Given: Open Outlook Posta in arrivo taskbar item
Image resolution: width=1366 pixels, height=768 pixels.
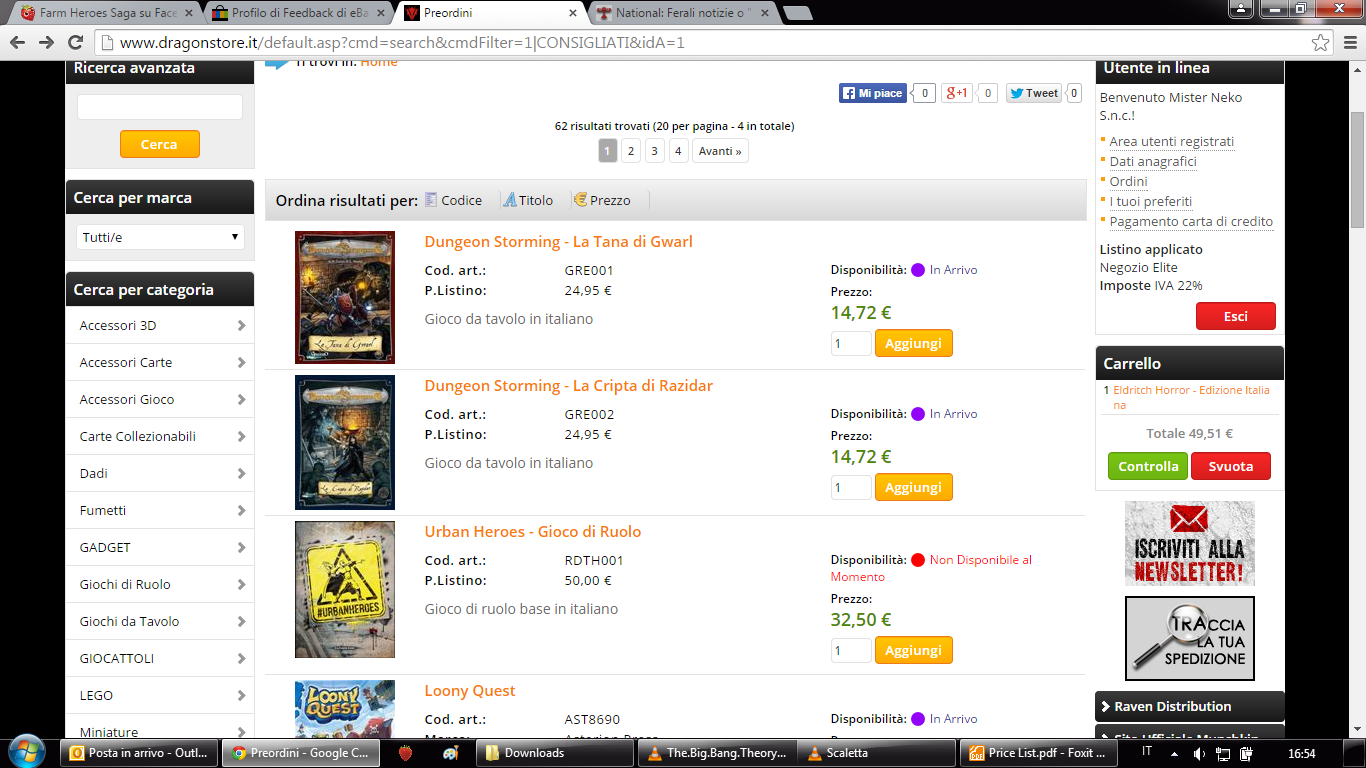Looking at the screenshot, I should 139,753.
